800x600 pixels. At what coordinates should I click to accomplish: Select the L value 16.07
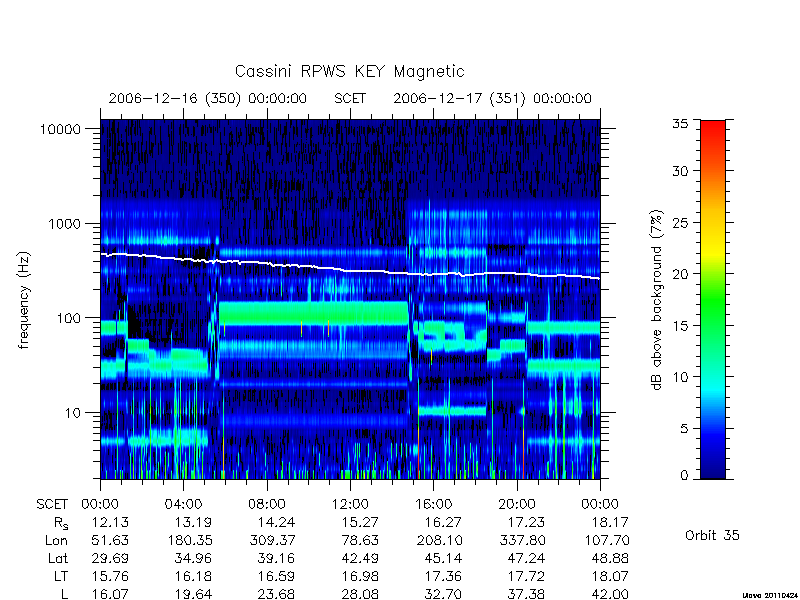coord(110,594)
